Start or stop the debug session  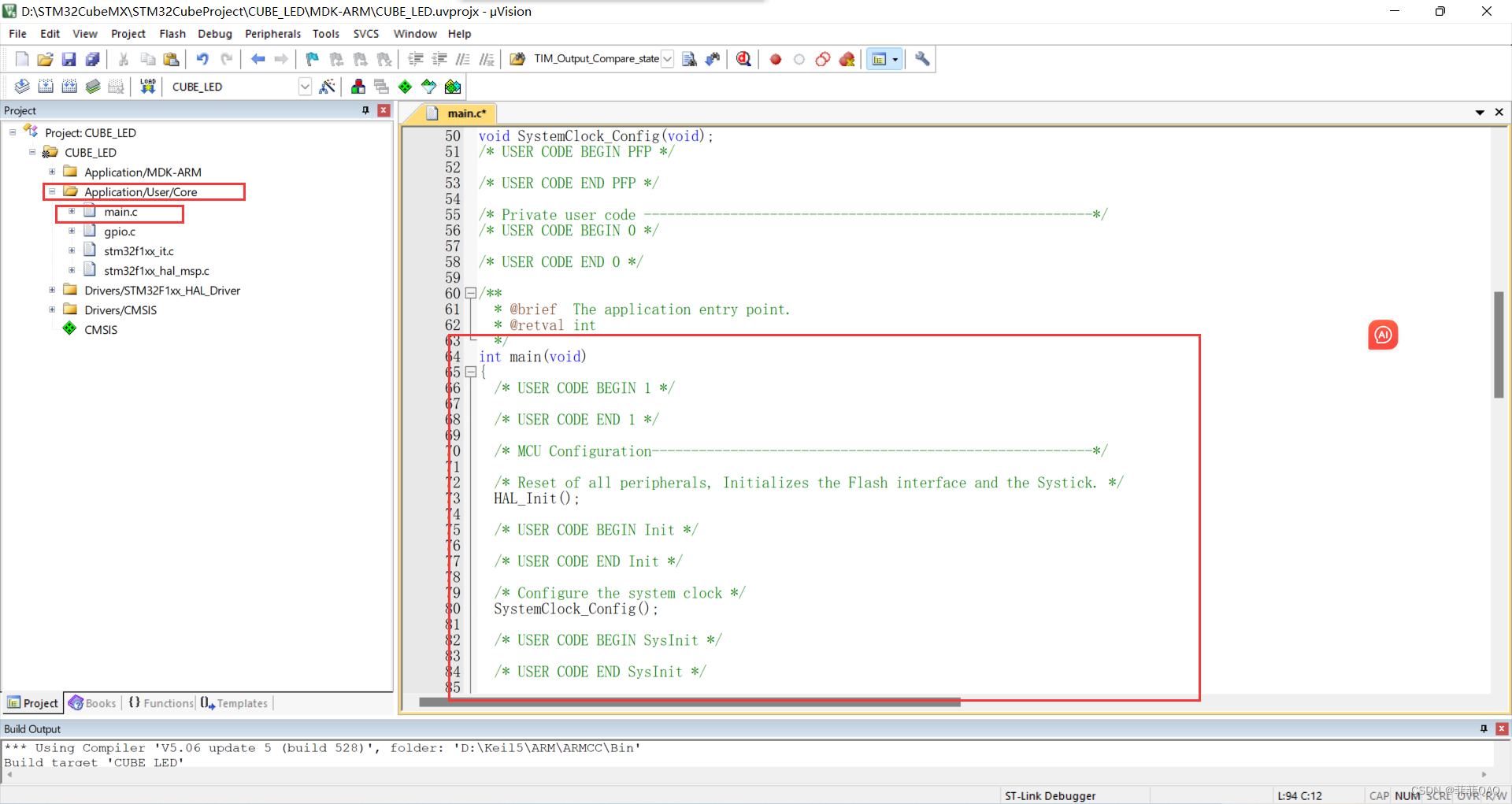pyautogui.click(x=743, y=59)
